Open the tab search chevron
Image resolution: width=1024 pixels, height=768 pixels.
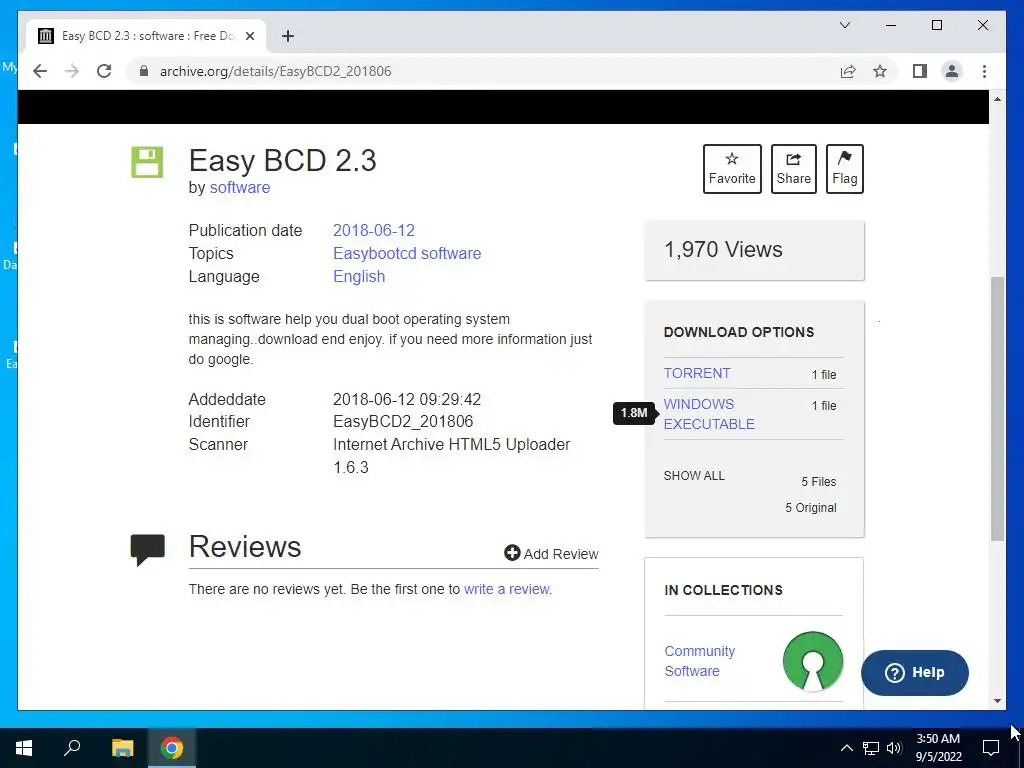(844, 25)
